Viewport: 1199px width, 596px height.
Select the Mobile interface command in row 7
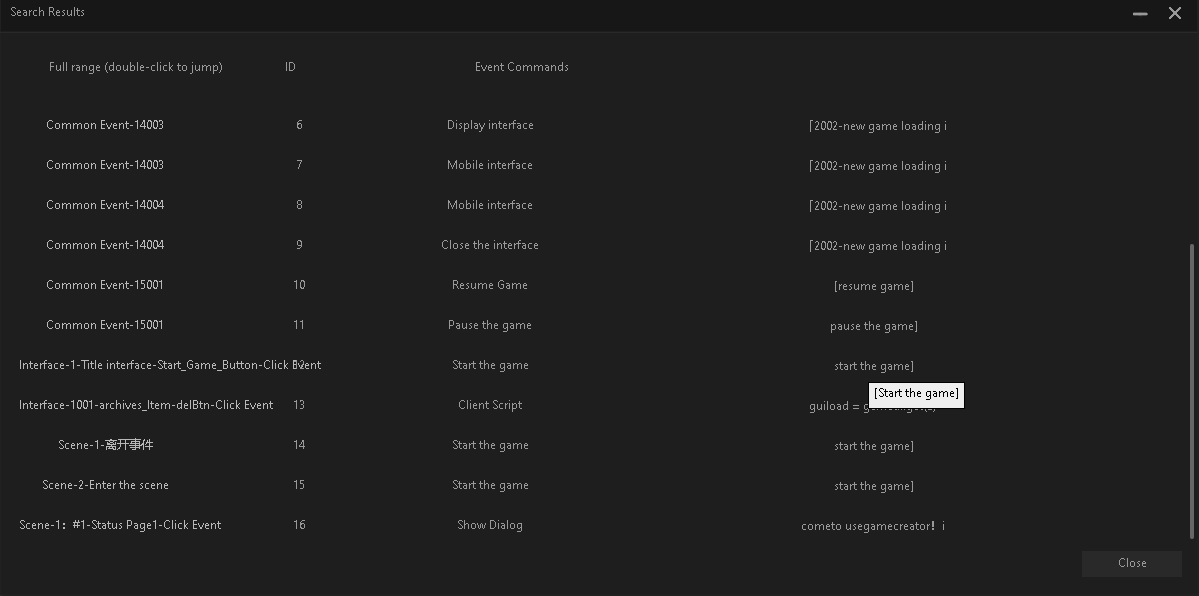tap(489, 165)
